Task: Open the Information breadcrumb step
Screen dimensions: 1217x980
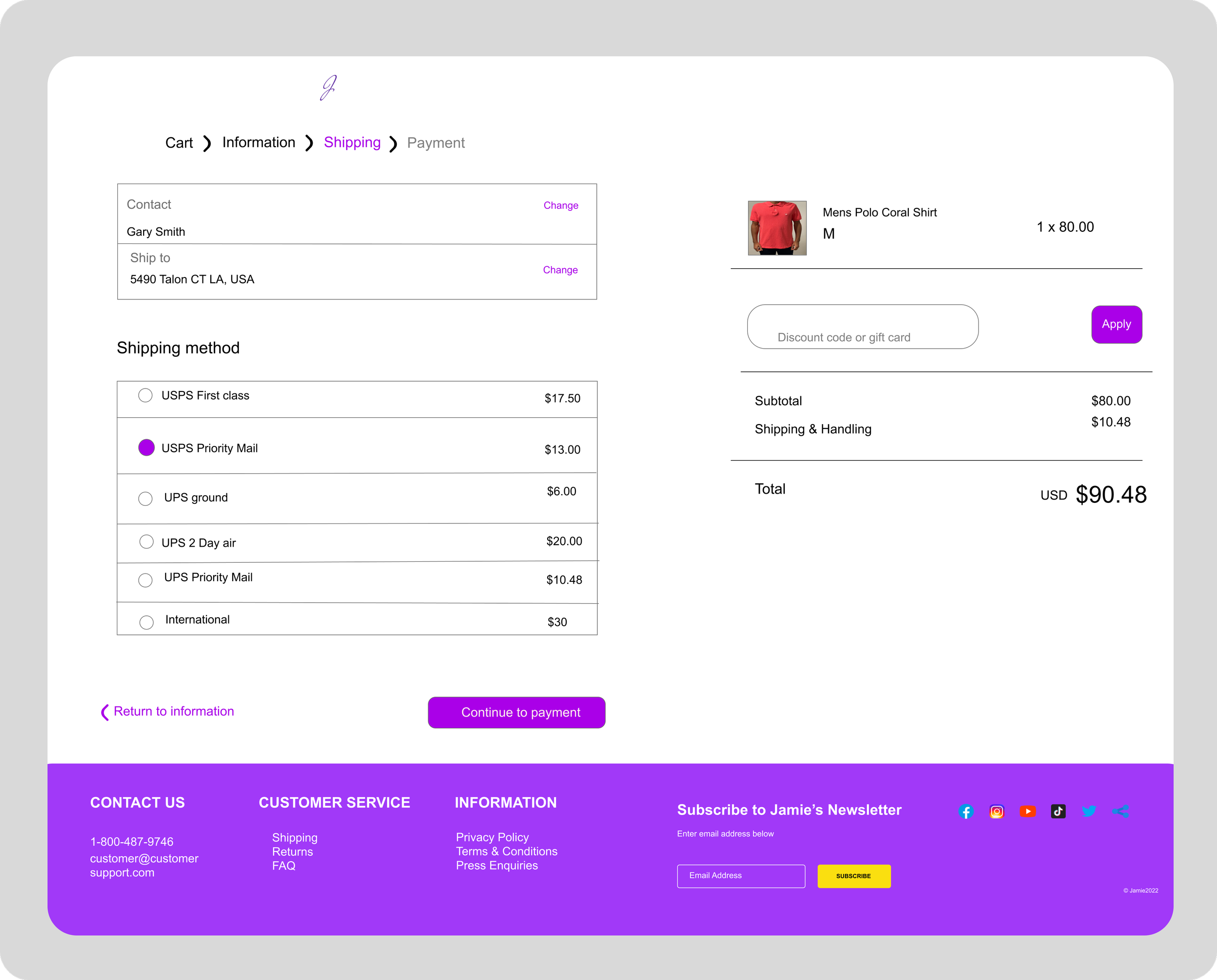Action: tap(258, 142)
